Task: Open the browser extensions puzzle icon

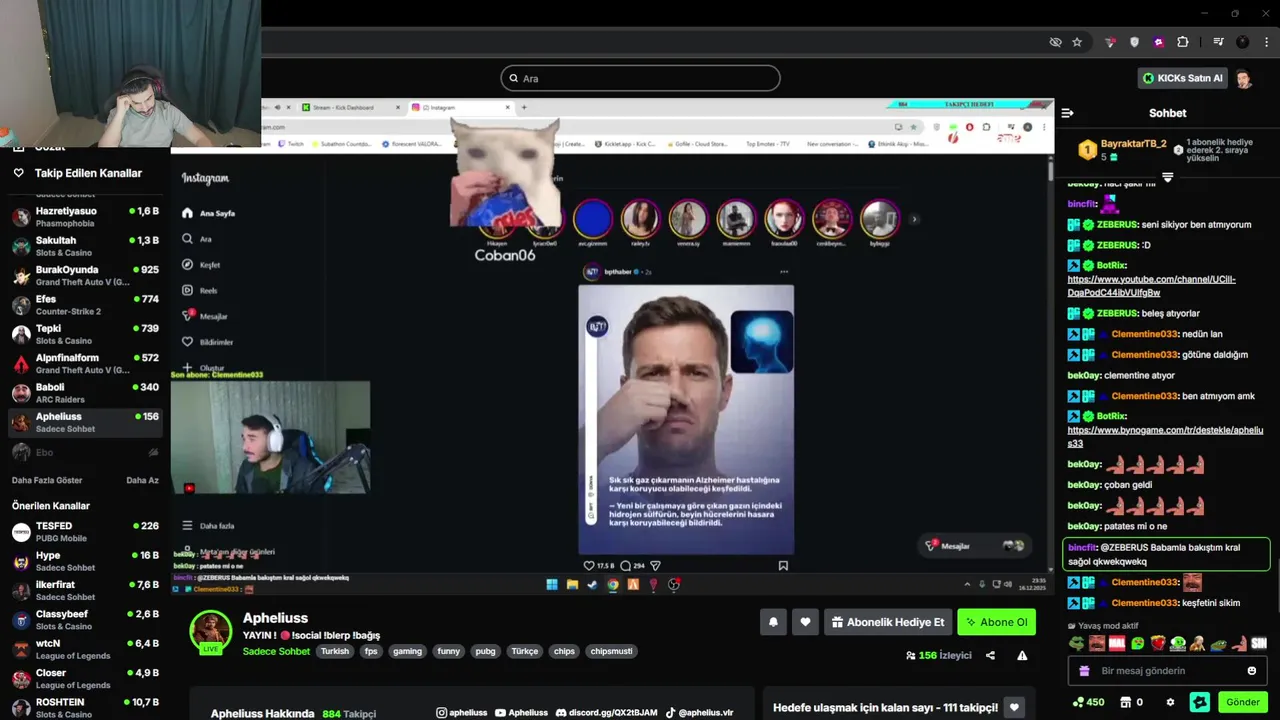Action: (x=1183, y=42)
